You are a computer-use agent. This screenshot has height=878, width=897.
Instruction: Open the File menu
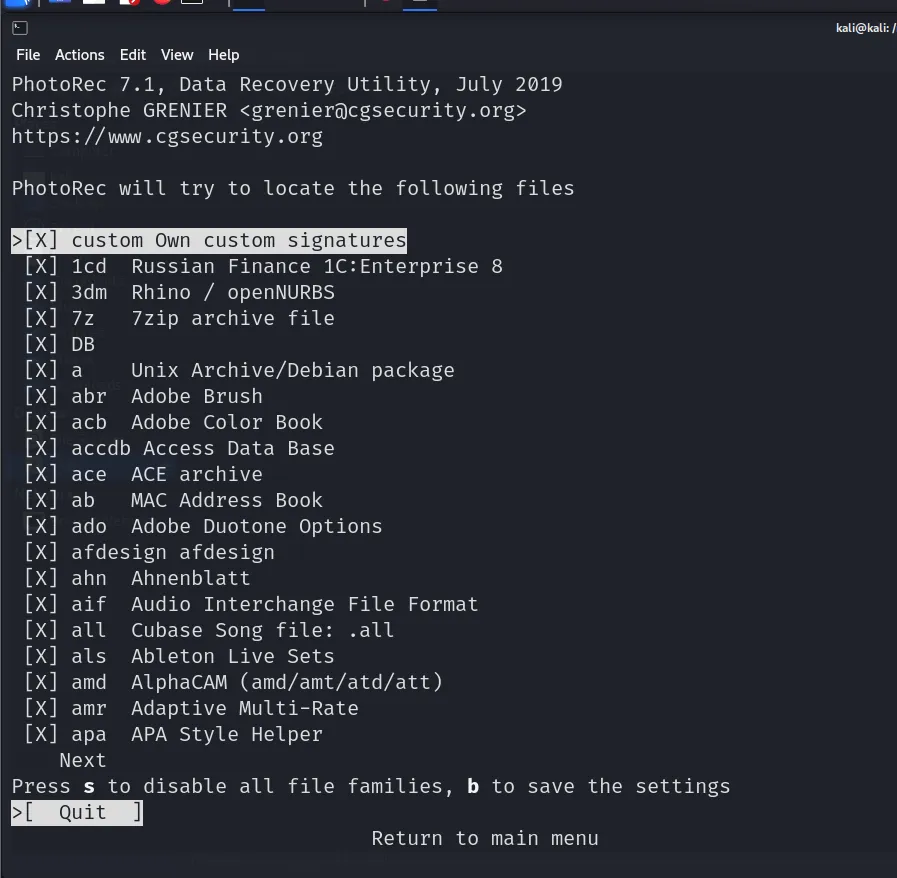(28, 55)
